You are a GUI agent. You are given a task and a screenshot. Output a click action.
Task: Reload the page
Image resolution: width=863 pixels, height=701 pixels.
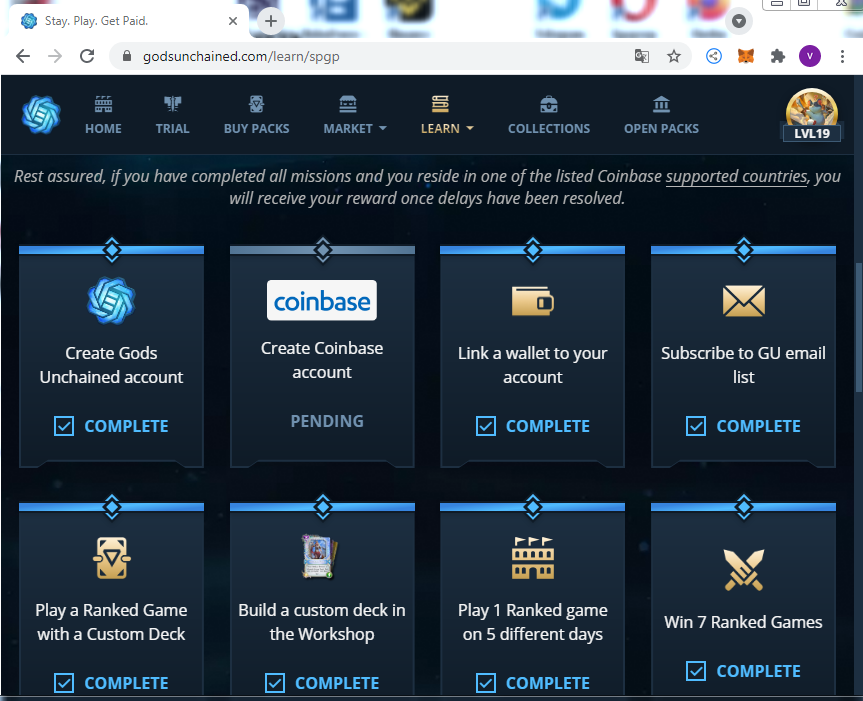pos(87,56)
